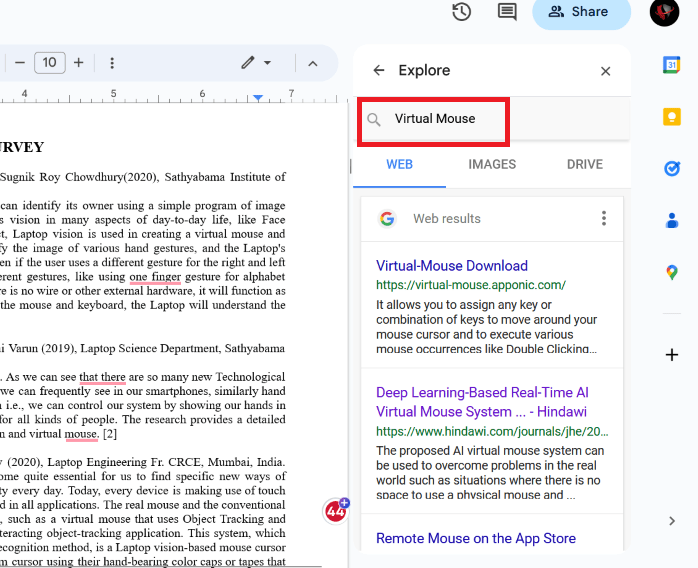Viewport: 698px width, 568px height.
Task: Click the right indent marker on ruler
Action: coord(258,97)
